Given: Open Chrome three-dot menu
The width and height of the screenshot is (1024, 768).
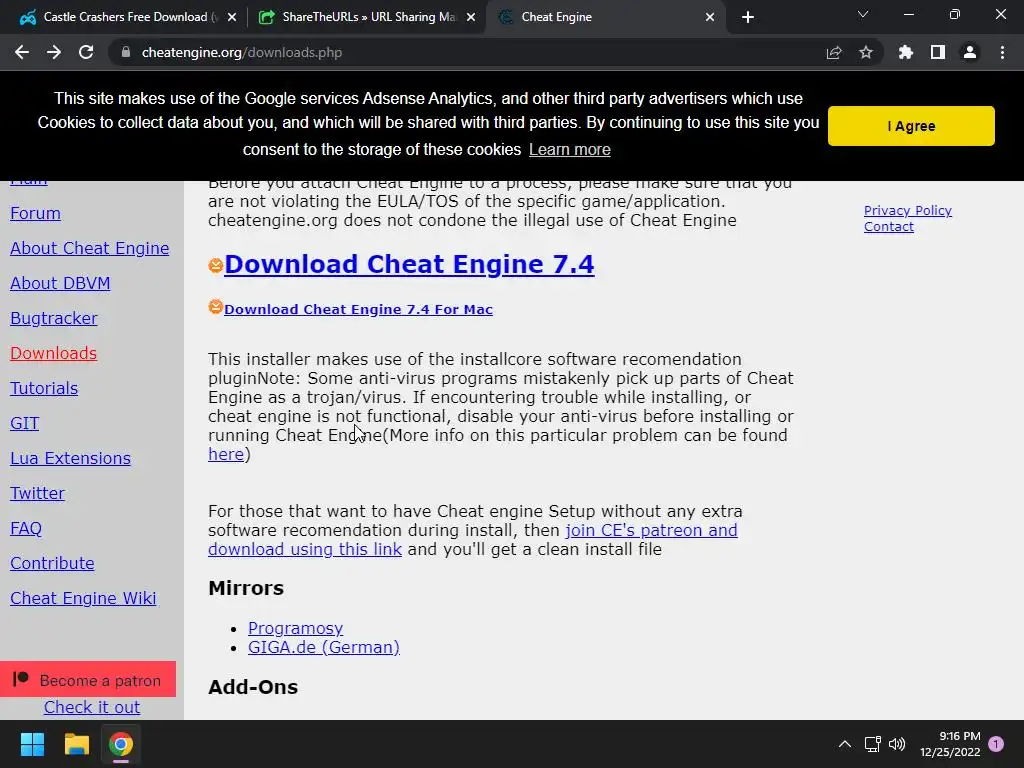Looking at the screenshot, I should [x=1002, y=52].
